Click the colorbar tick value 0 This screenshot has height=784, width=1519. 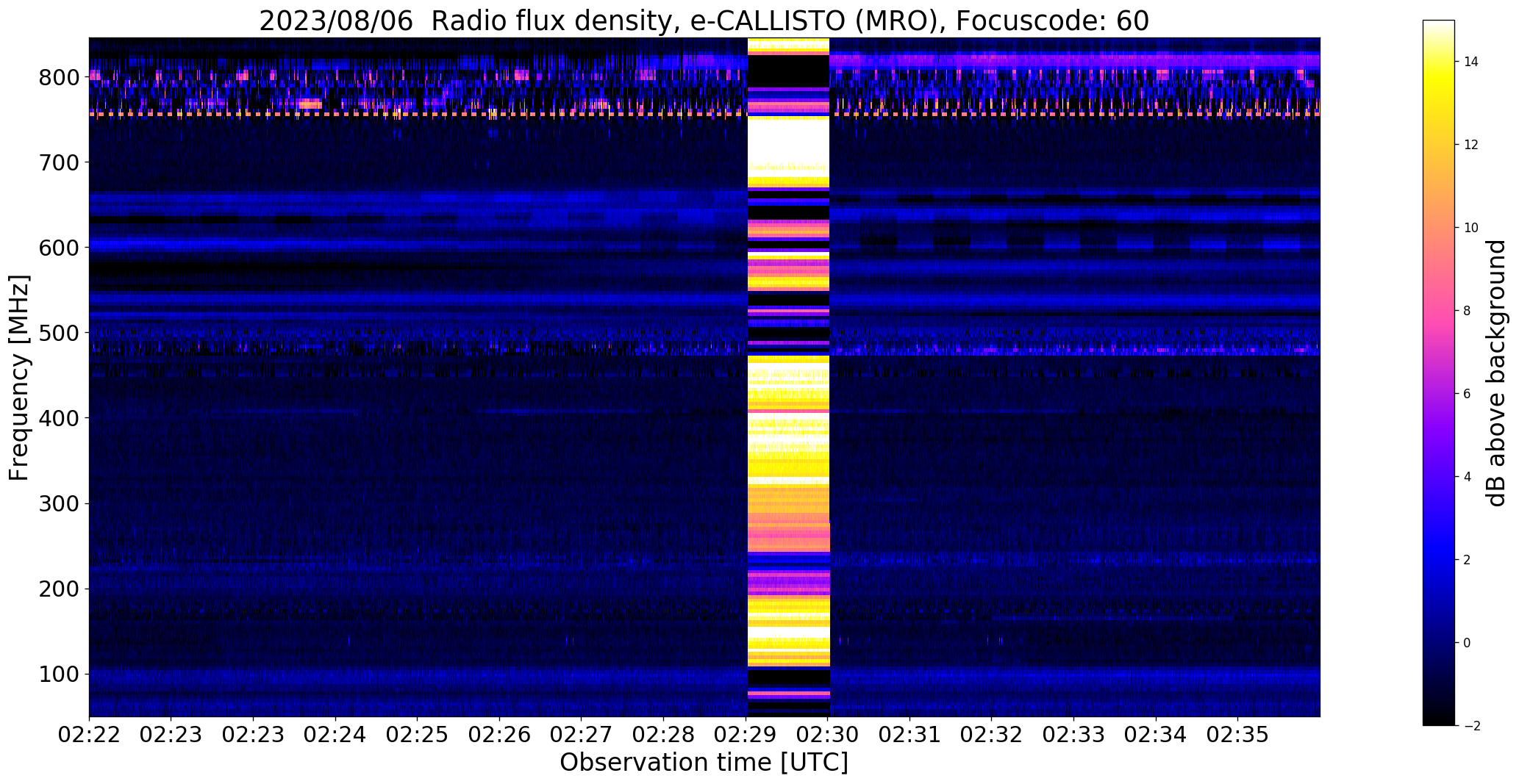point(1467,643)
